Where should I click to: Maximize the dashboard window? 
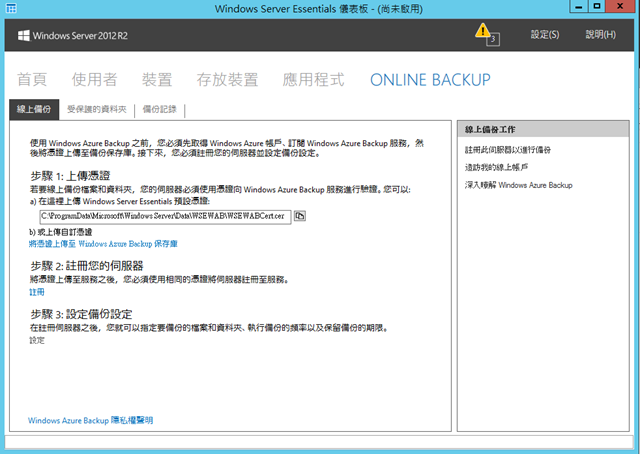coord(597,7)
